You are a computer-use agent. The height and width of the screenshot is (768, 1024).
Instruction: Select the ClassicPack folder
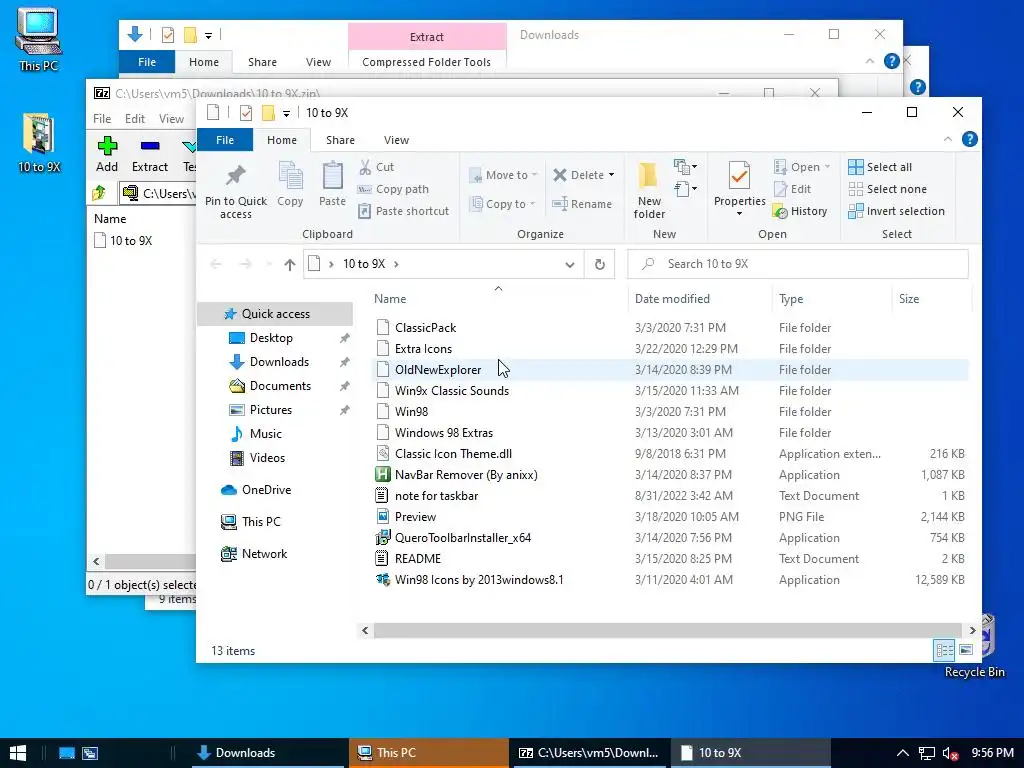[x=425, y=328]
